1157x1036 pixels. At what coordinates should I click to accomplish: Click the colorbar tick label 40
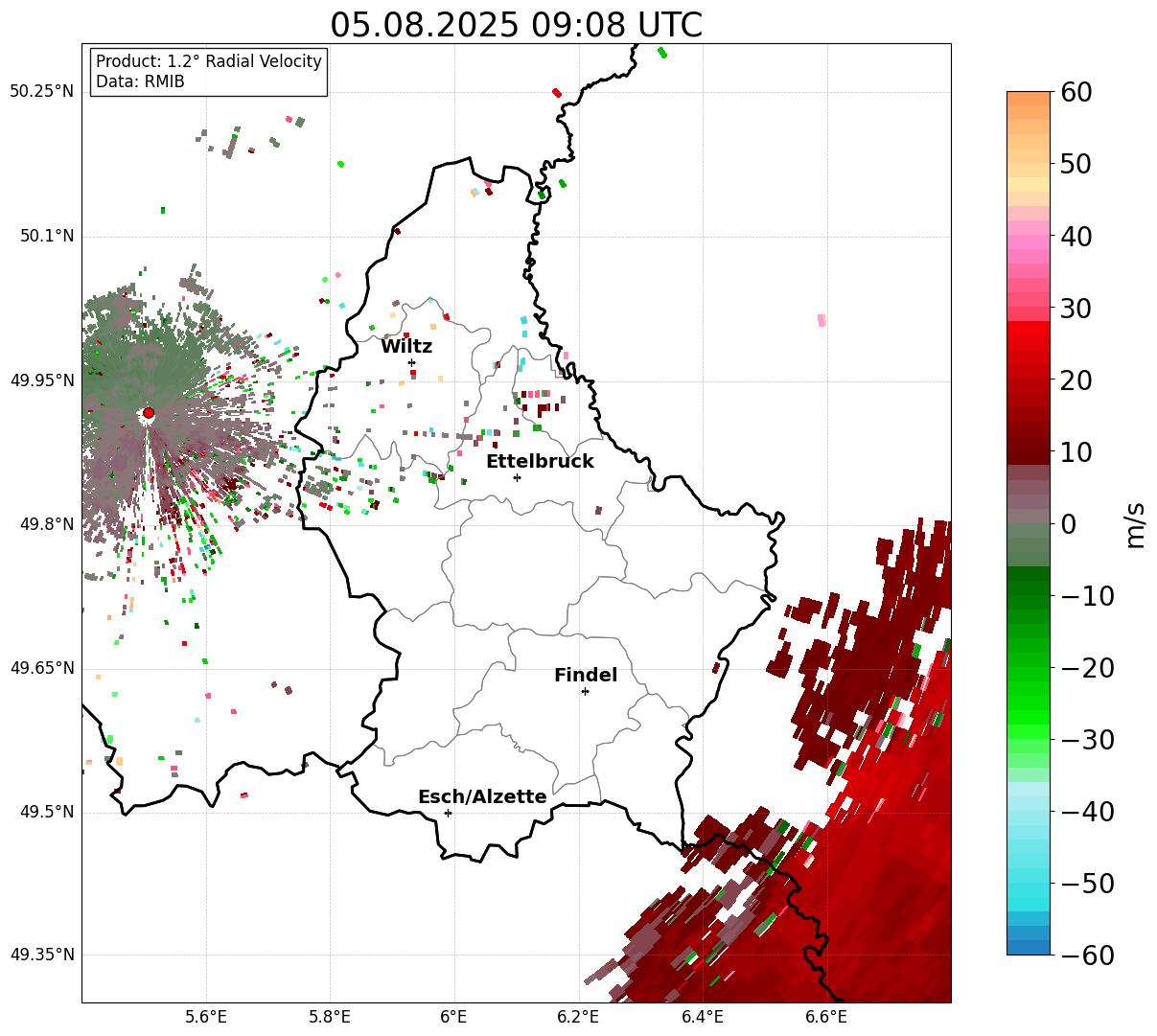tap(1076, 236)
